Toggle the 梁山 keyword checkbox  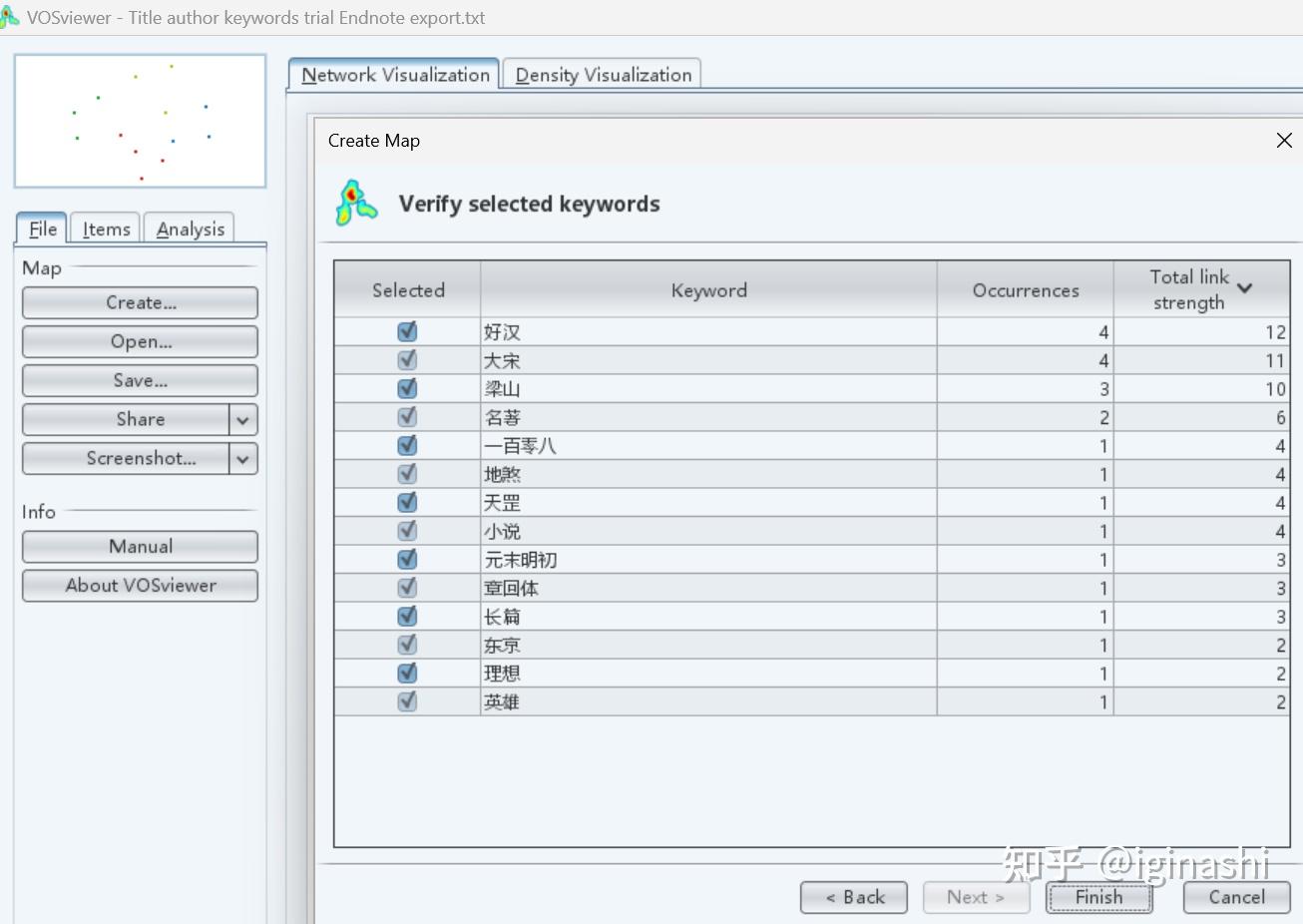(x=406, y=388)
